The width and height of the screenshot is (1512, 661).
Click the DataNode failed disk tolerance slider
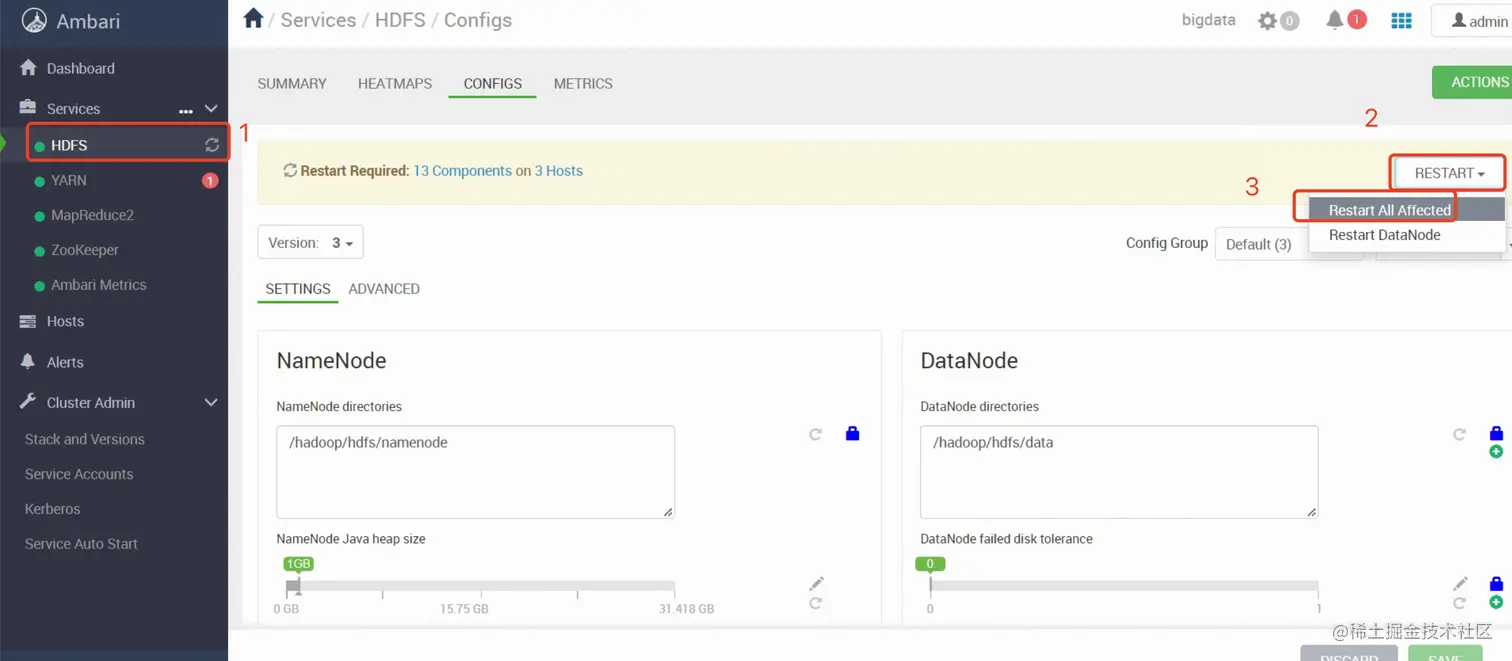[1124, 586]
